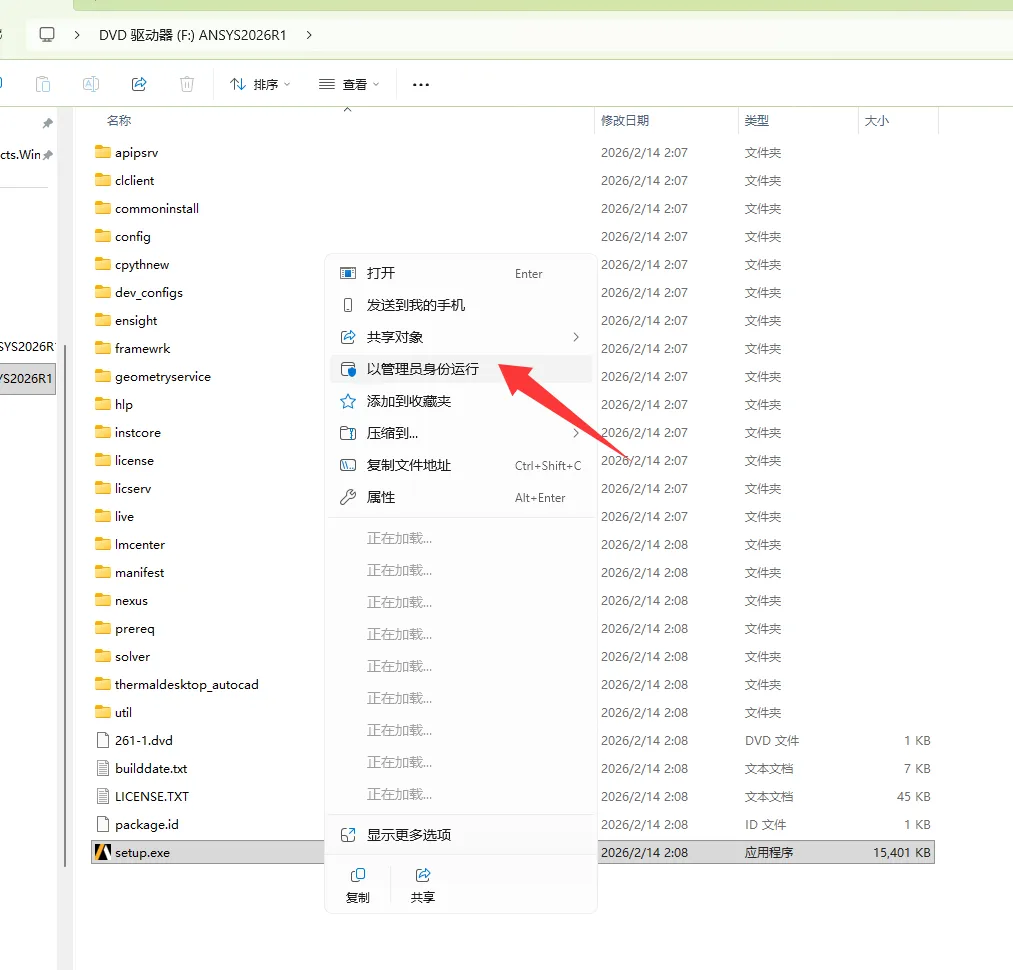Select the commoninstall folder
Image resolution: width=1013 pixels, height=970 pixels.
click(x=157, y=209)
